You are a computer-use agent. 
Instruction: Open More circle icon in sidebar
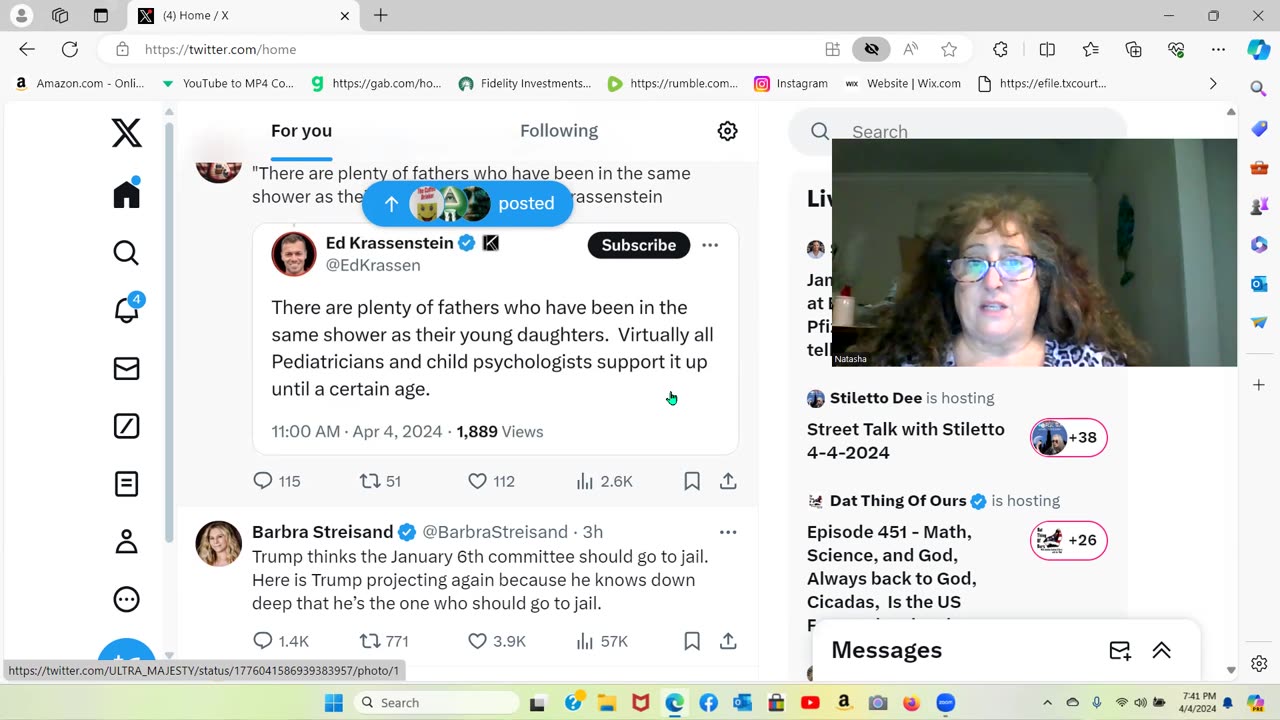tap(126, 600)
